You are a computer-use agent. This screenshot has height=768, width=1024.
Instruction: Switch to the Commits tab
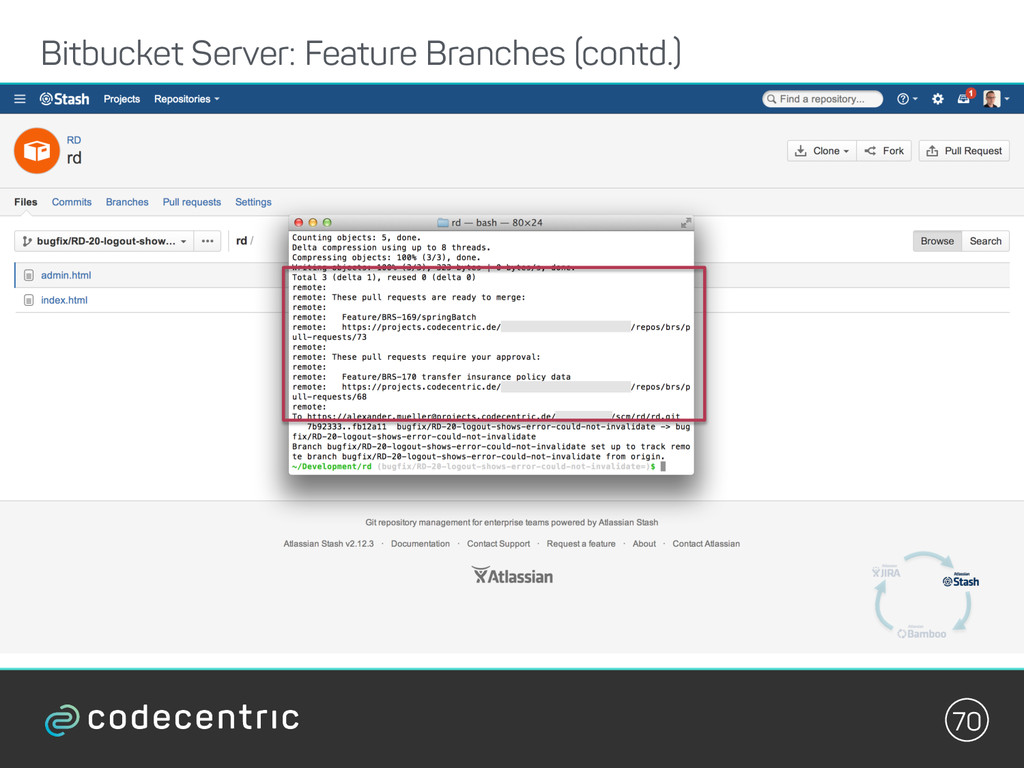[72, 202]
